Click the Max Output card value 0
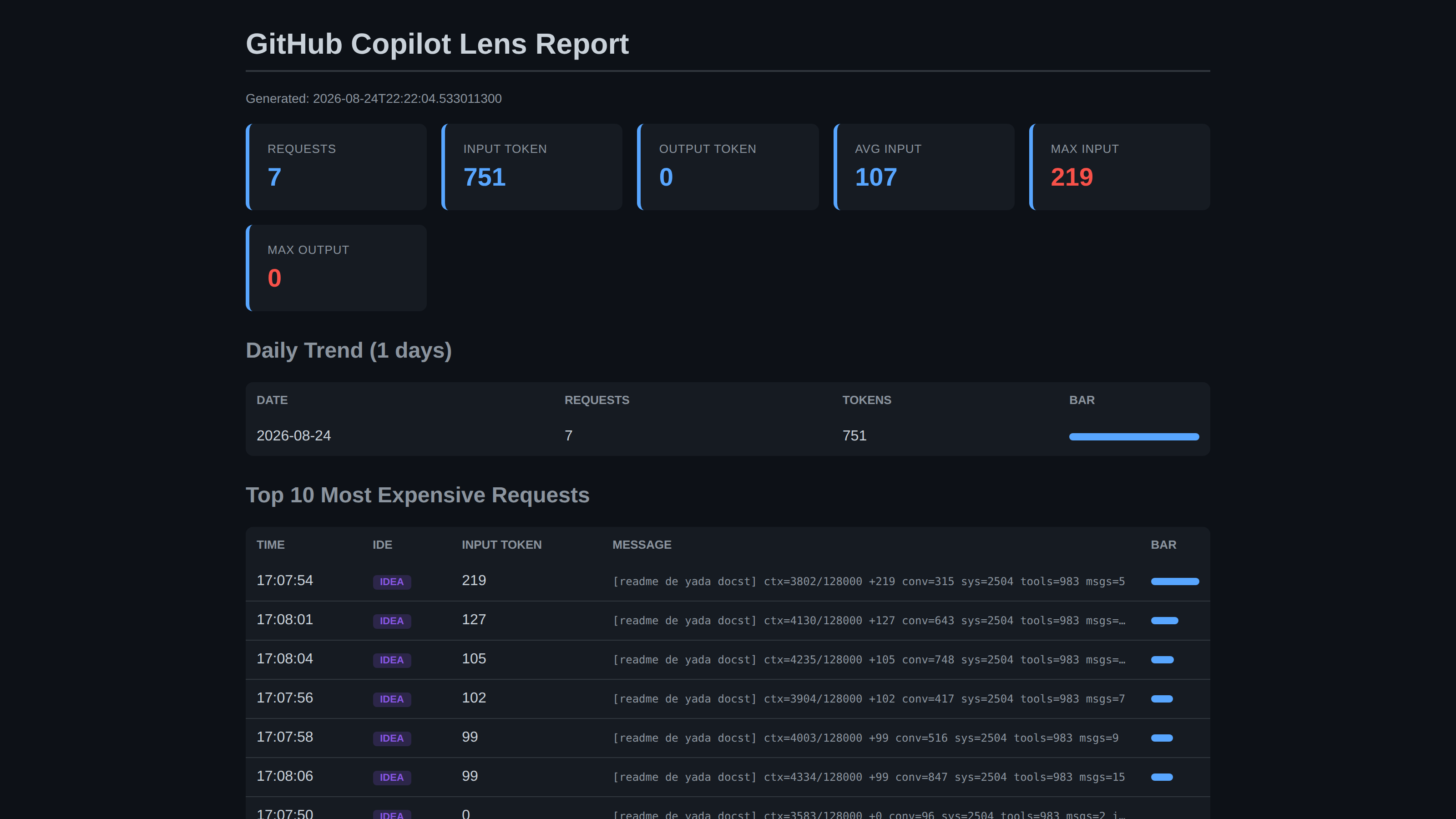1456x819 pixels. (x=274, y=278)
